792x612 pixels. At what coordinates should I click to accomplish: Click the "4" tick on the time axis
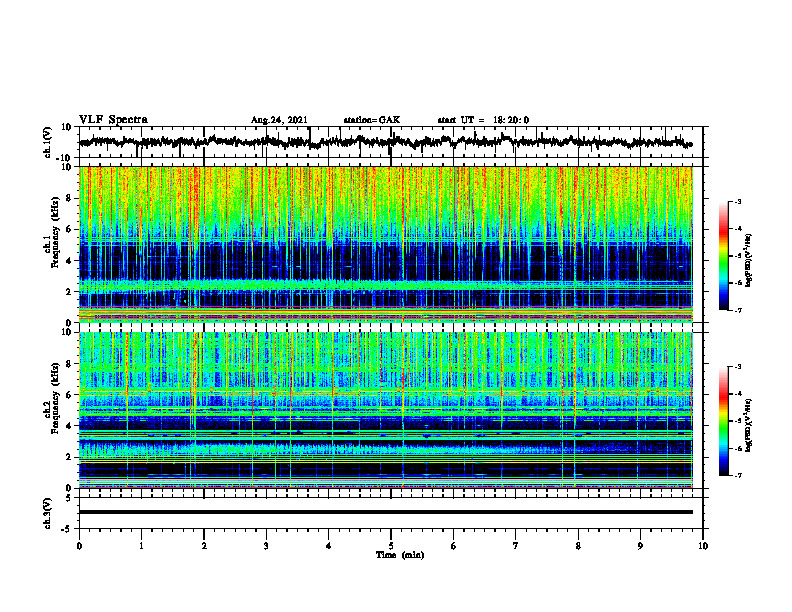(329, 546)
